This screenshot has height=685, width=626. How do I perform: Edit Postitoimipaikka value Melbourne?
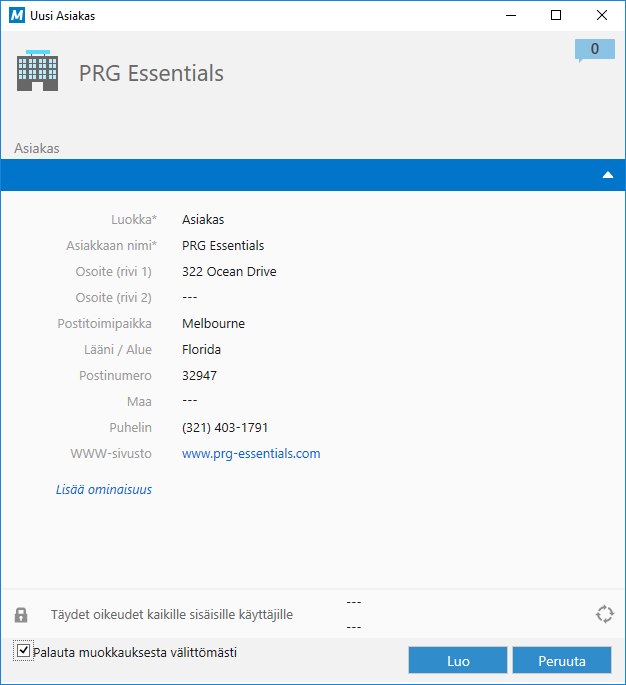point(214,323)
